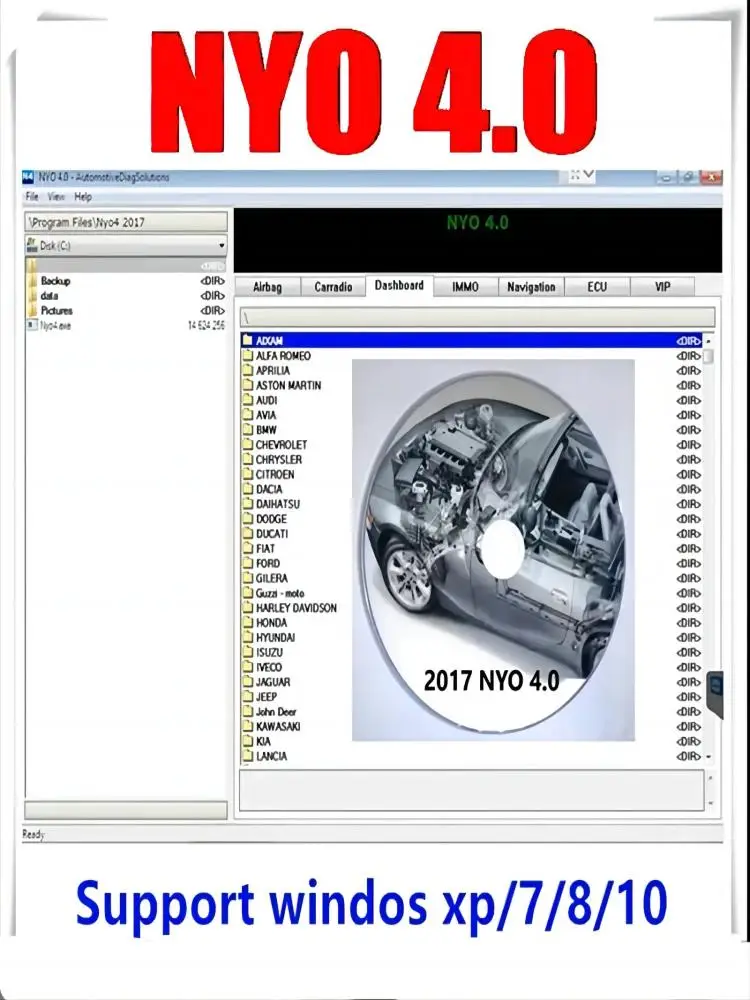
Task: Select the Backup folder icon
Action: click(x=32, y=281)
